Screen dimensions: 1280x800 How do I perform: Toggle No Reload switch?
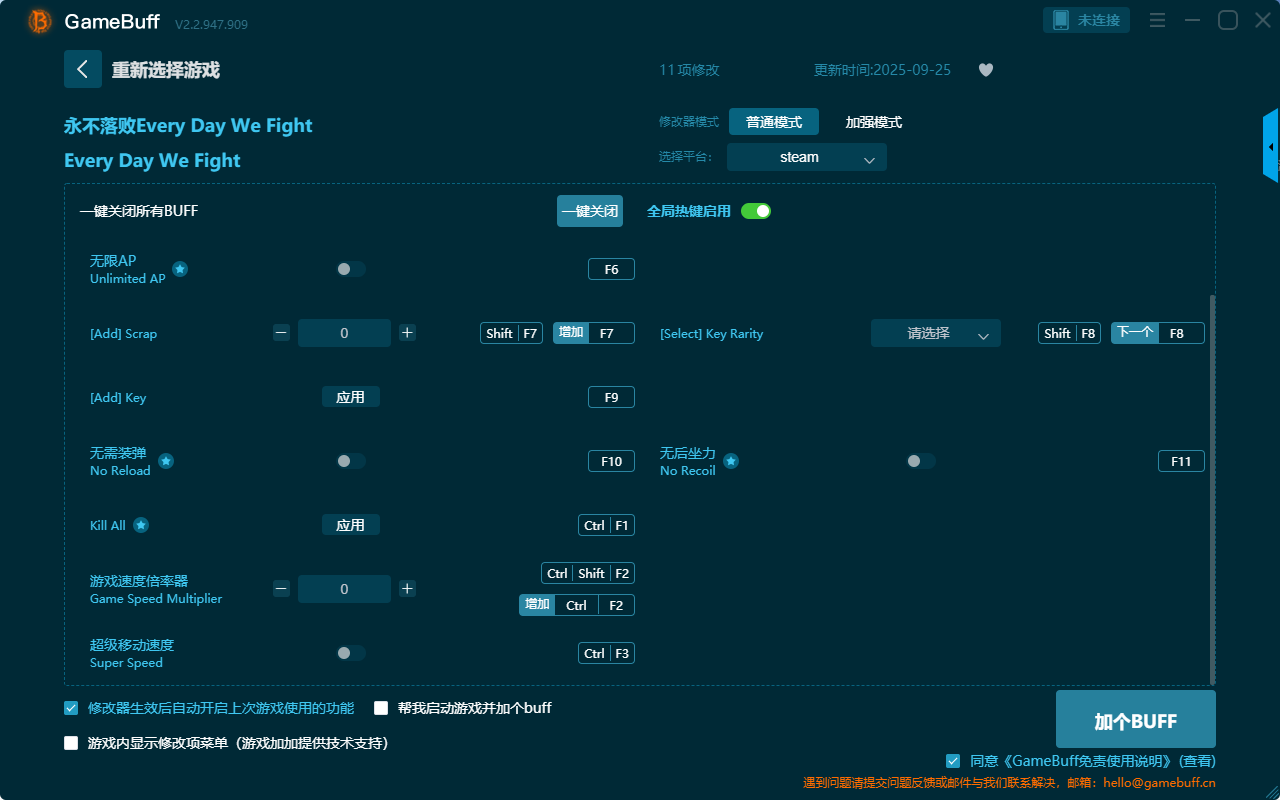pyautogui.click(x=351, y=461)
